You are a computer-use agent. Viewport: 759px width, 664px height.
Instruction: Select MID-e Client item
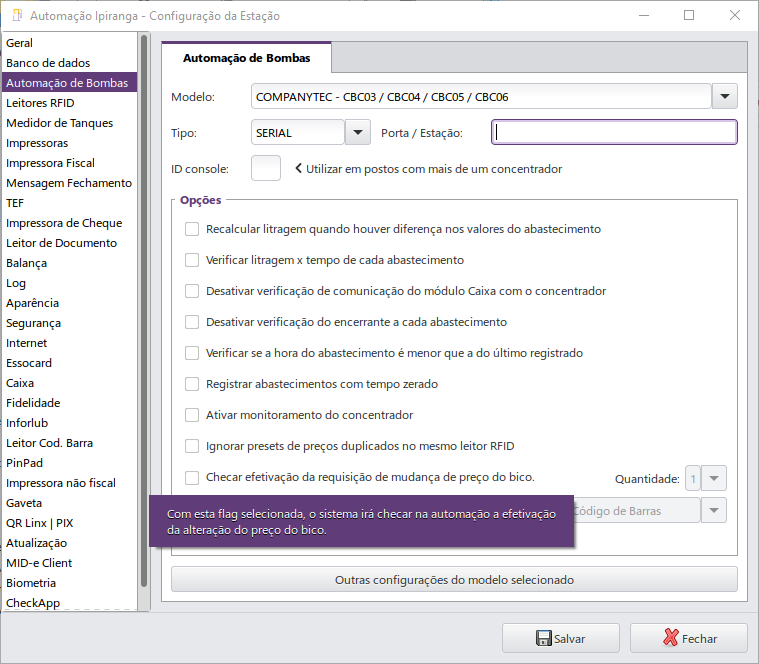coord(70,563)
